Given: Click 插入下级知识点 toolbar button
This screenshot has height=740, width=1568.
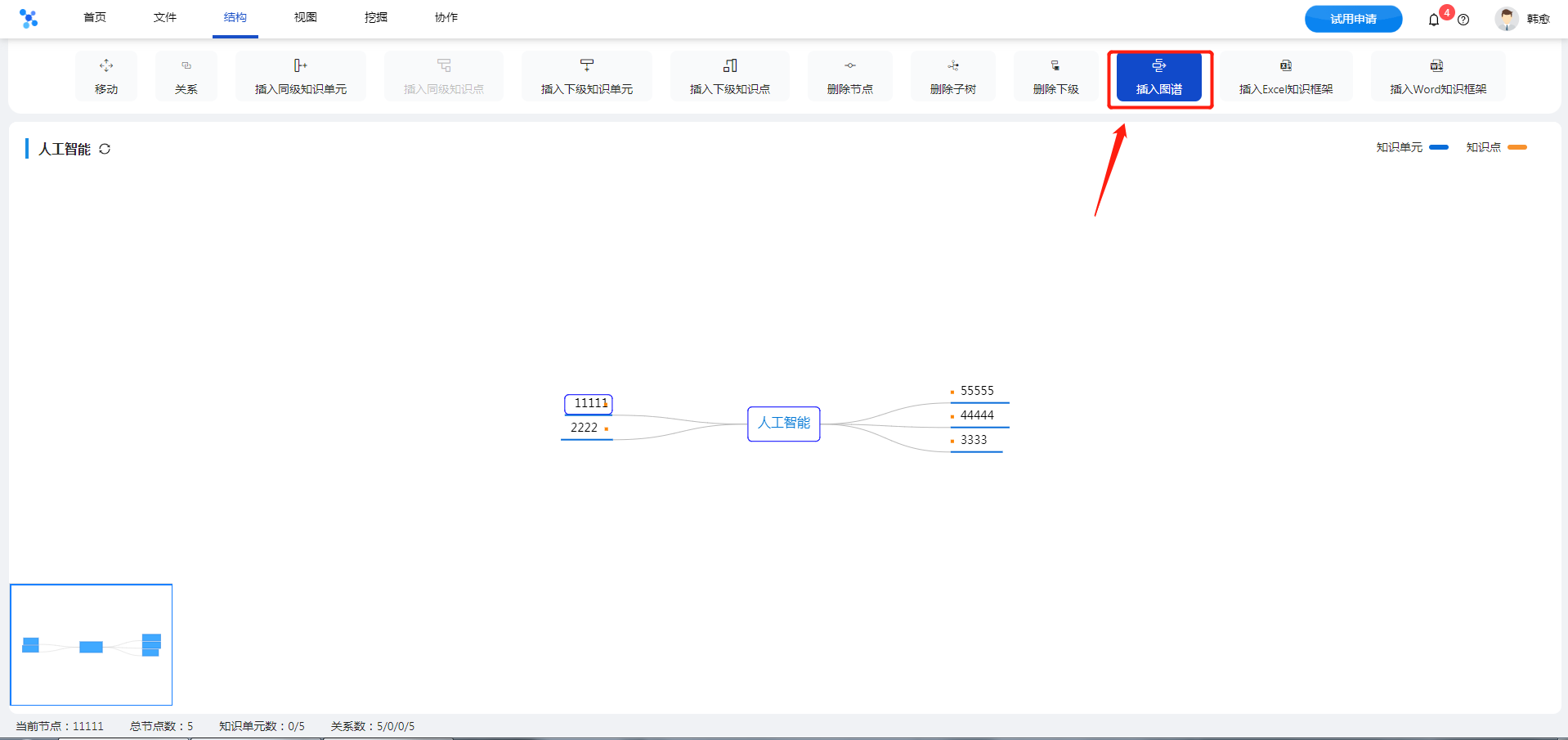Looking at the screenshot, I should [x=730, y=76].
